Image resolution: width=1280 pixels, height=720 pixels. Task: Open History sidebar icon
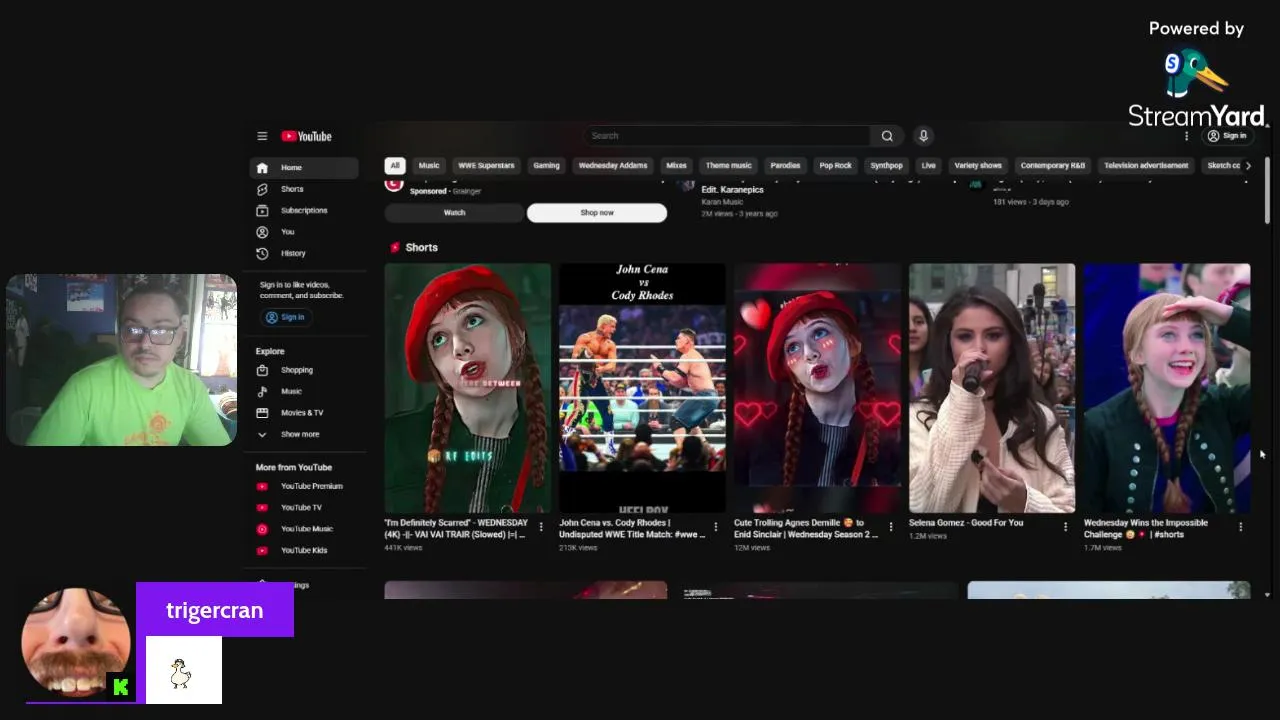pyautogui.click(x=262, y=254)
